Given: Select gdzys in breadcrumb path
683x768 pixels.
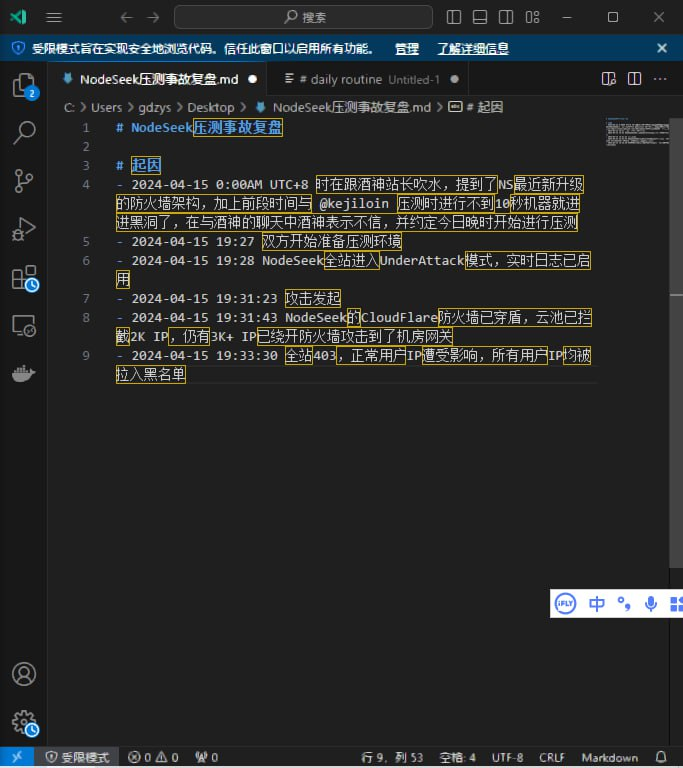Looking at the screenshot, I should click(x=155, y=107).
